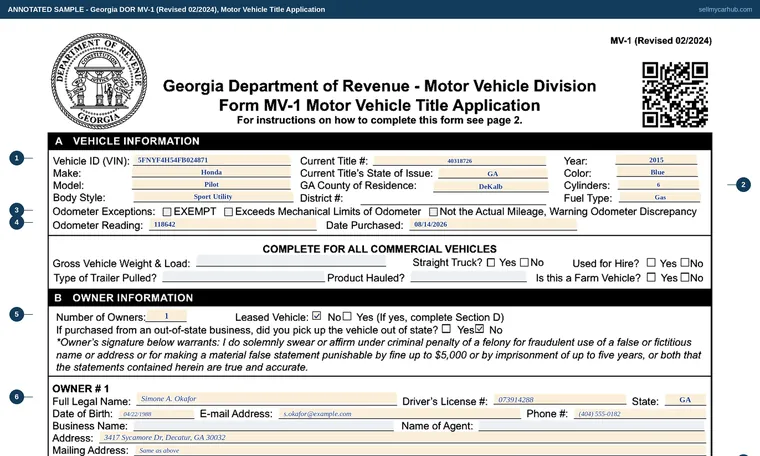Image resolution: width=760 pixels, height=456 pixels.
Task: Click the Odometer Reading field
Action: (233, 224)
